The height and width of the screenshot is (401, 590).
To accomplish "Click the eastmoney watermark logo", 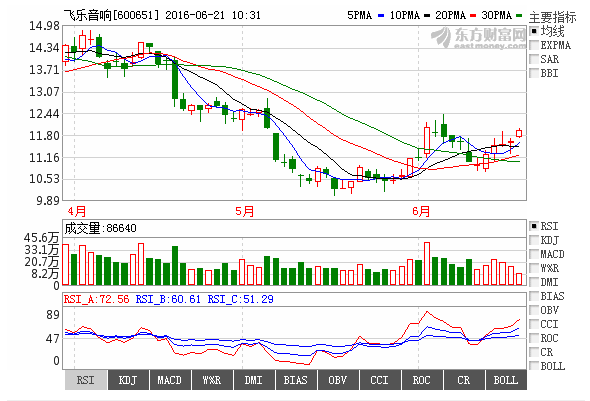I will click(479, 38).
